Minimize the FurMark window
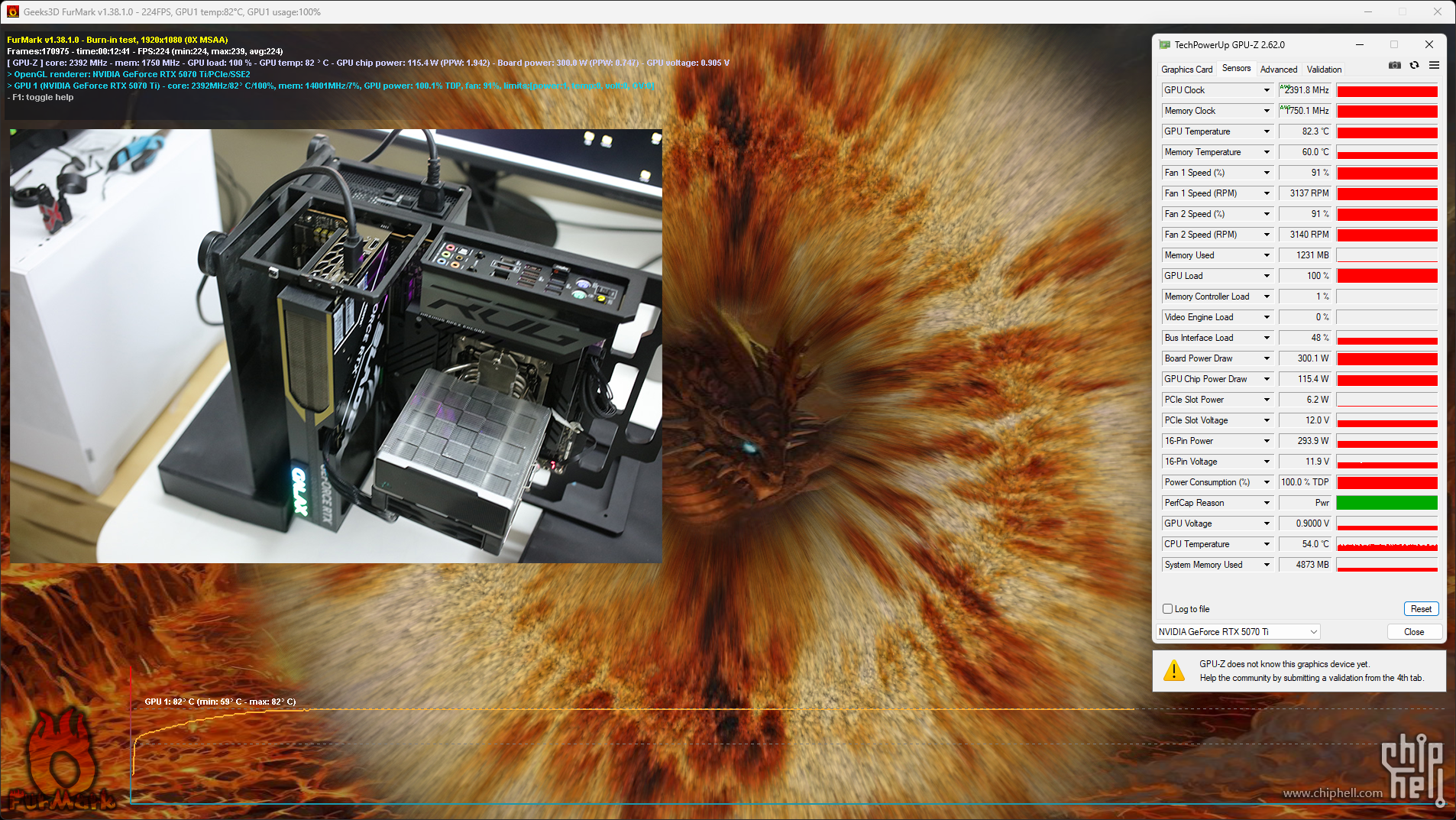Viewport: 1456px width, 820px height. click(x=1368, y=11)
